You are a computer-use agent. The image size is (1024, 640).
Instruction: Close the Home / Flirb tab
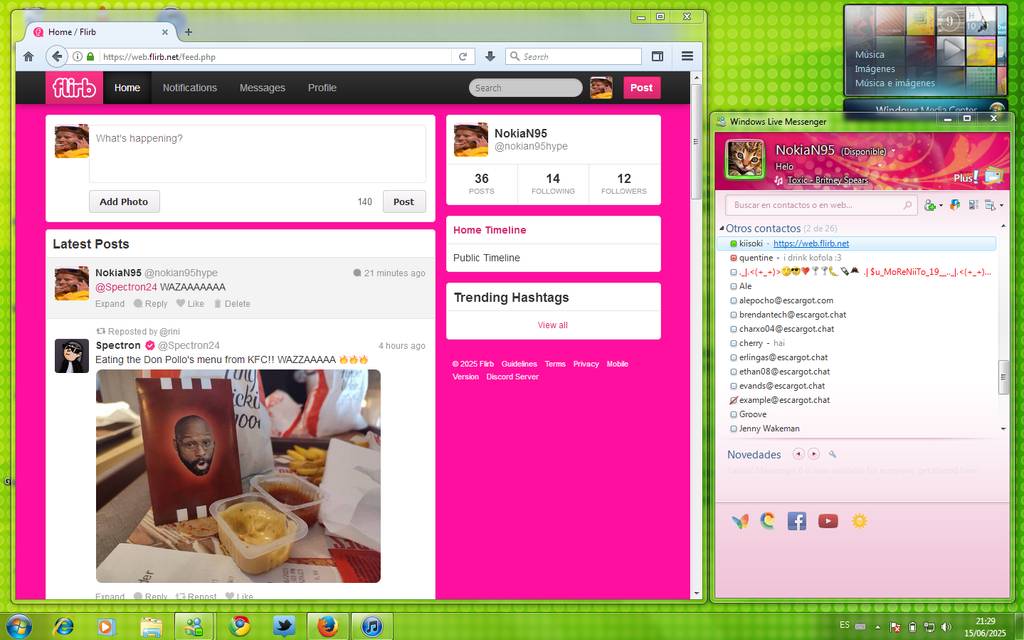click(x=165, y=31)
